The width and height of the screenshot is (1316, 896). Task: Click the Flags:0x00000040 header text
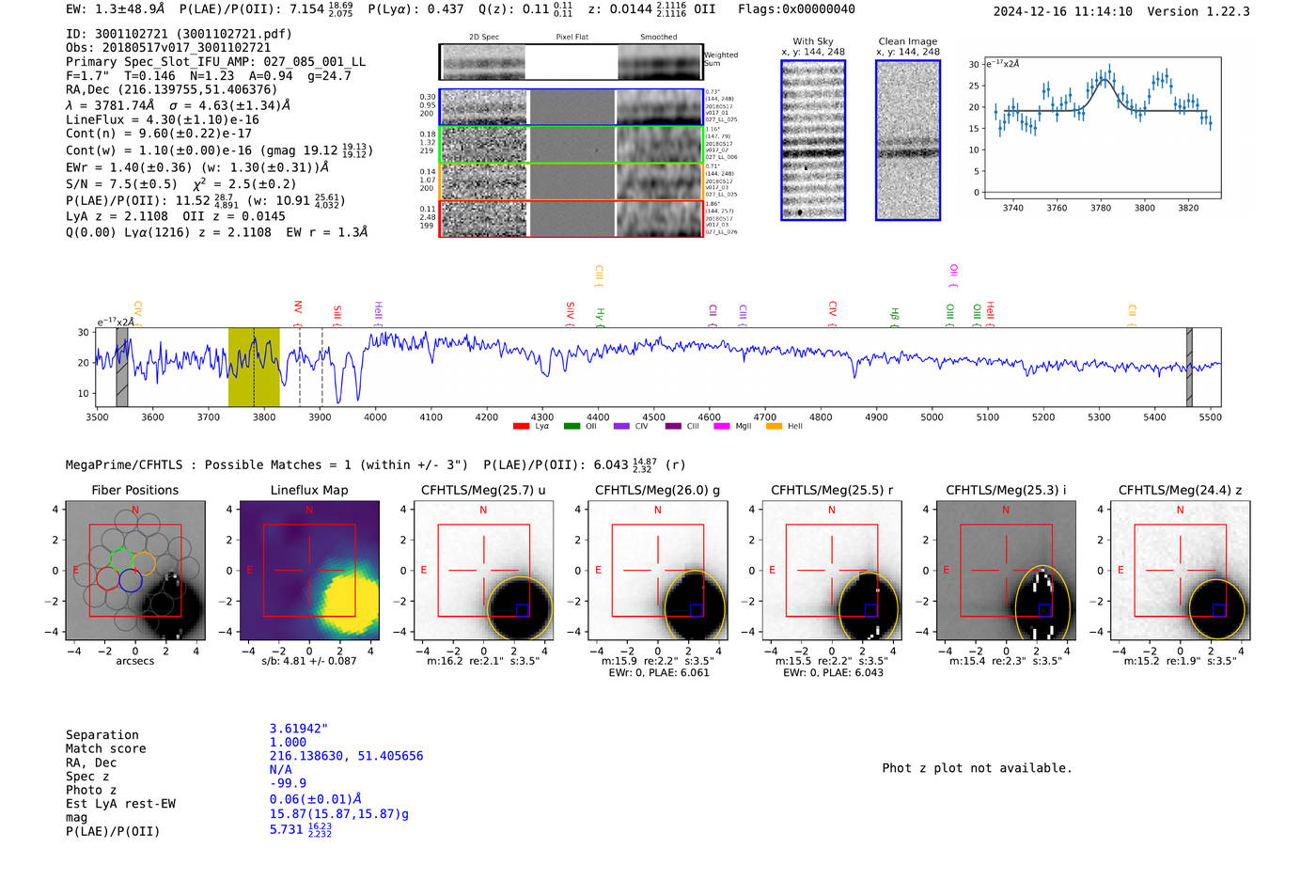click(796, 9)
